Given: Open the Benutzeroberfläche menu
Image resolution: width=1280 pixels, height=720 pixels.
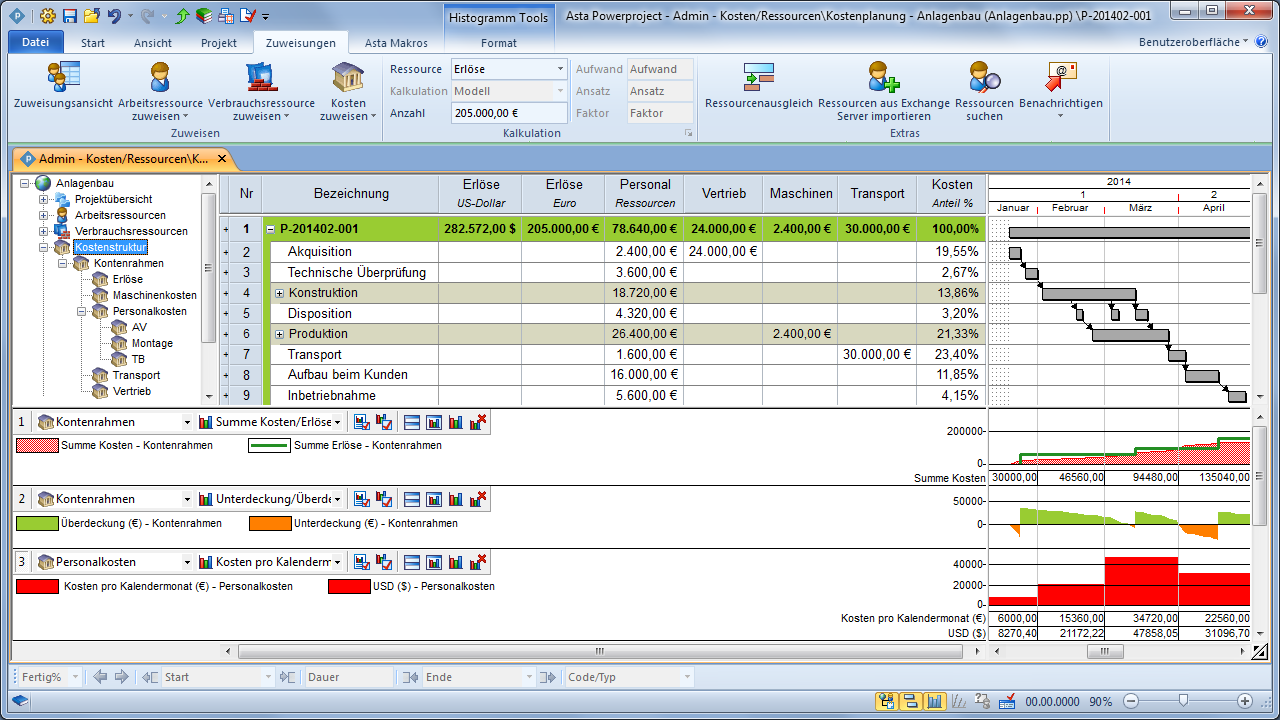Looking at the screenshot, I should 1194,42.
